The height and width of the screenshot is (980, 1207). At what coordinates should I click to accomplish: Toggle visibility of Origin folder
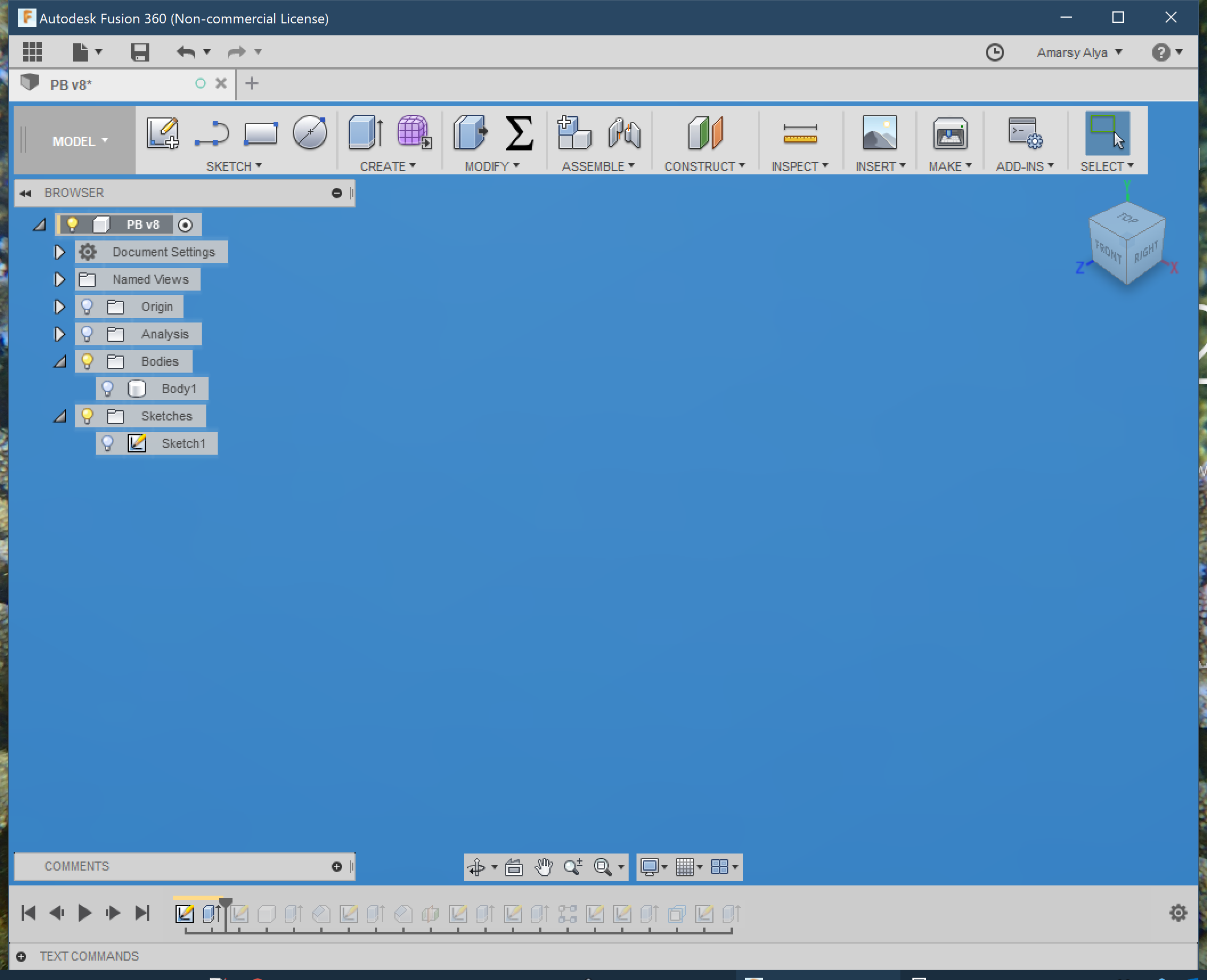(88, 306)
